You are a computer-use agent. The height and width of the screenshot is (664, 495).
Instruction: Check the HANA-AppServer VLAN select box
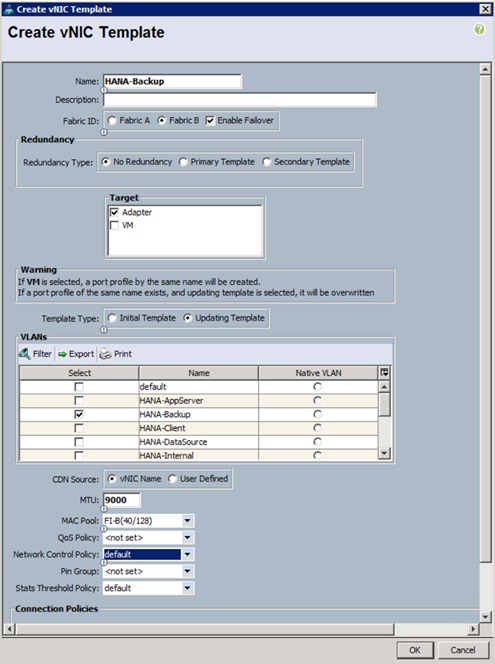79,400
